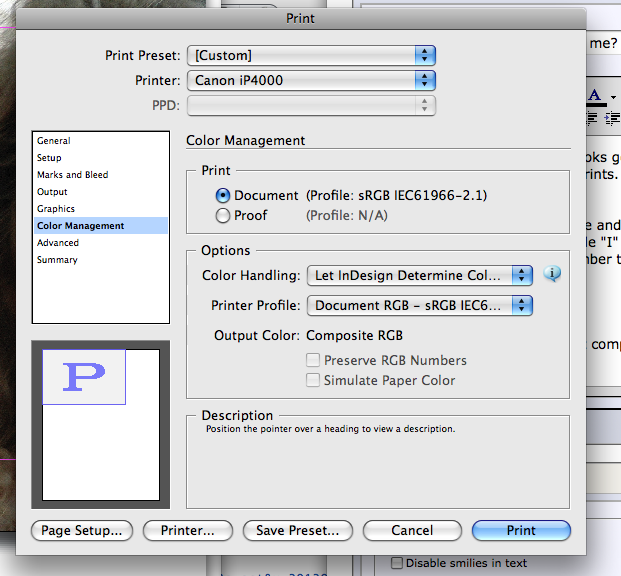Click the indent icon in background toolbar

point(612,118)
